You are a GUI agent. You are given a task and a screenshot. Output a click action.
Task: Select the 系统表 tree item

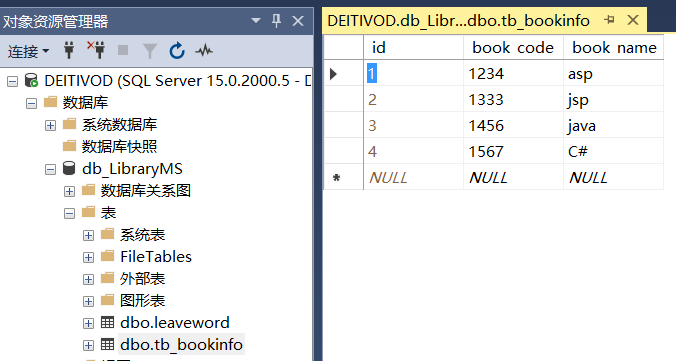pos(142,235)
